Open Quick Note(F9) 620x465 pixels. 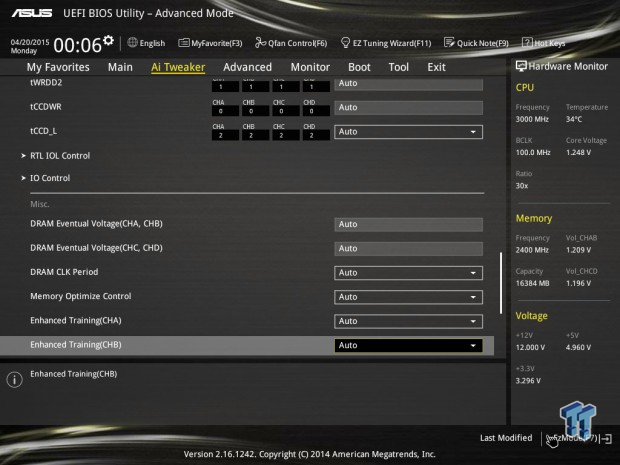point(476,43)
